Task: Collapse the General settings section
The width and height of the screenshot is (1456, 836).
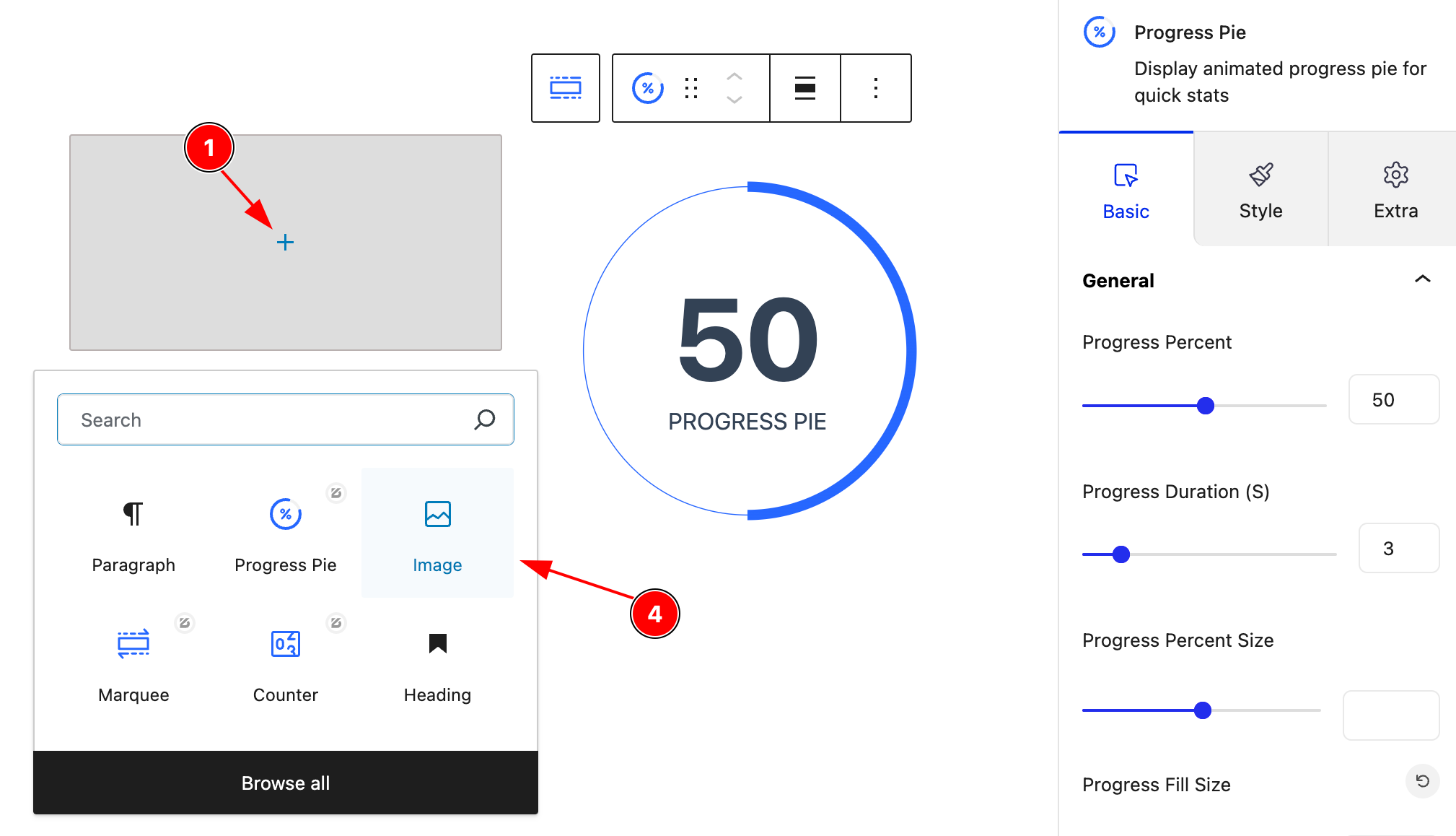Action: click(1422, 280)
